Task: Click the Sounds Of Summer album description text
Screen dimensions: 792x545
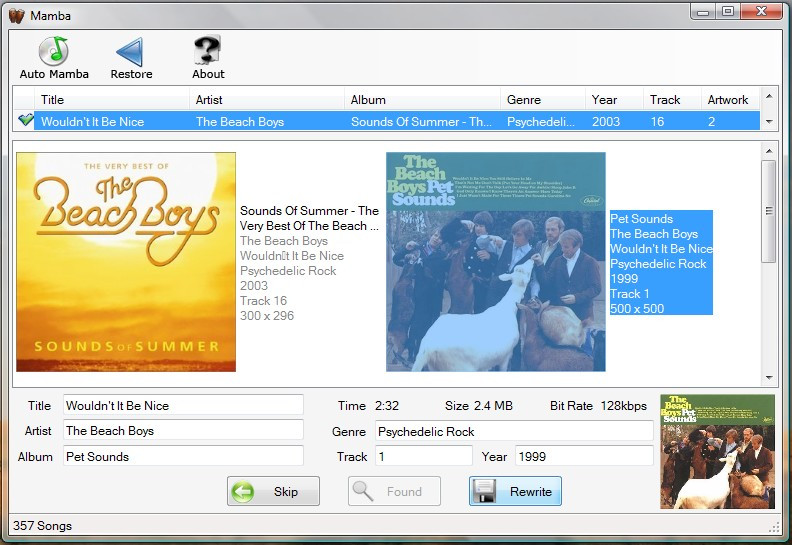Action: 309,218
